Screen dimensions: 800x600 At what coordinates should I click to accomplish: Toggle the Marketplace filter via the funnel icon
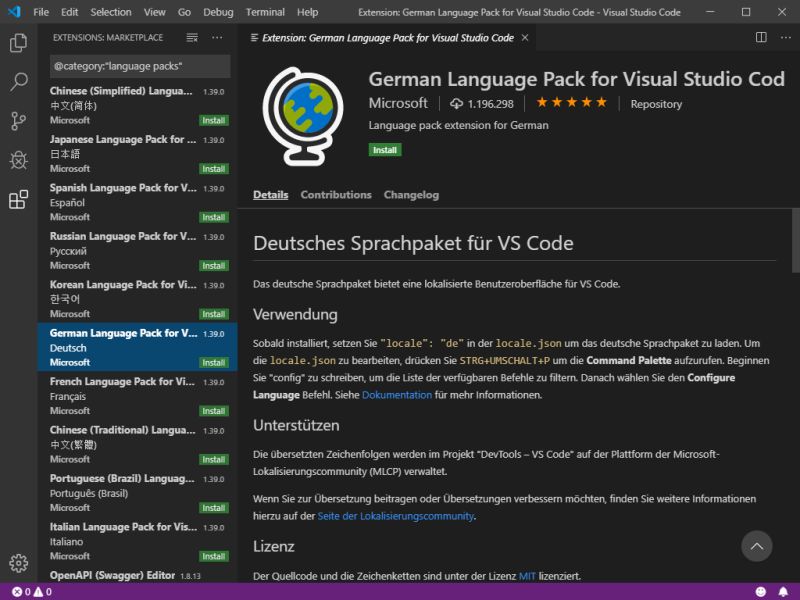tap(192, 38)
